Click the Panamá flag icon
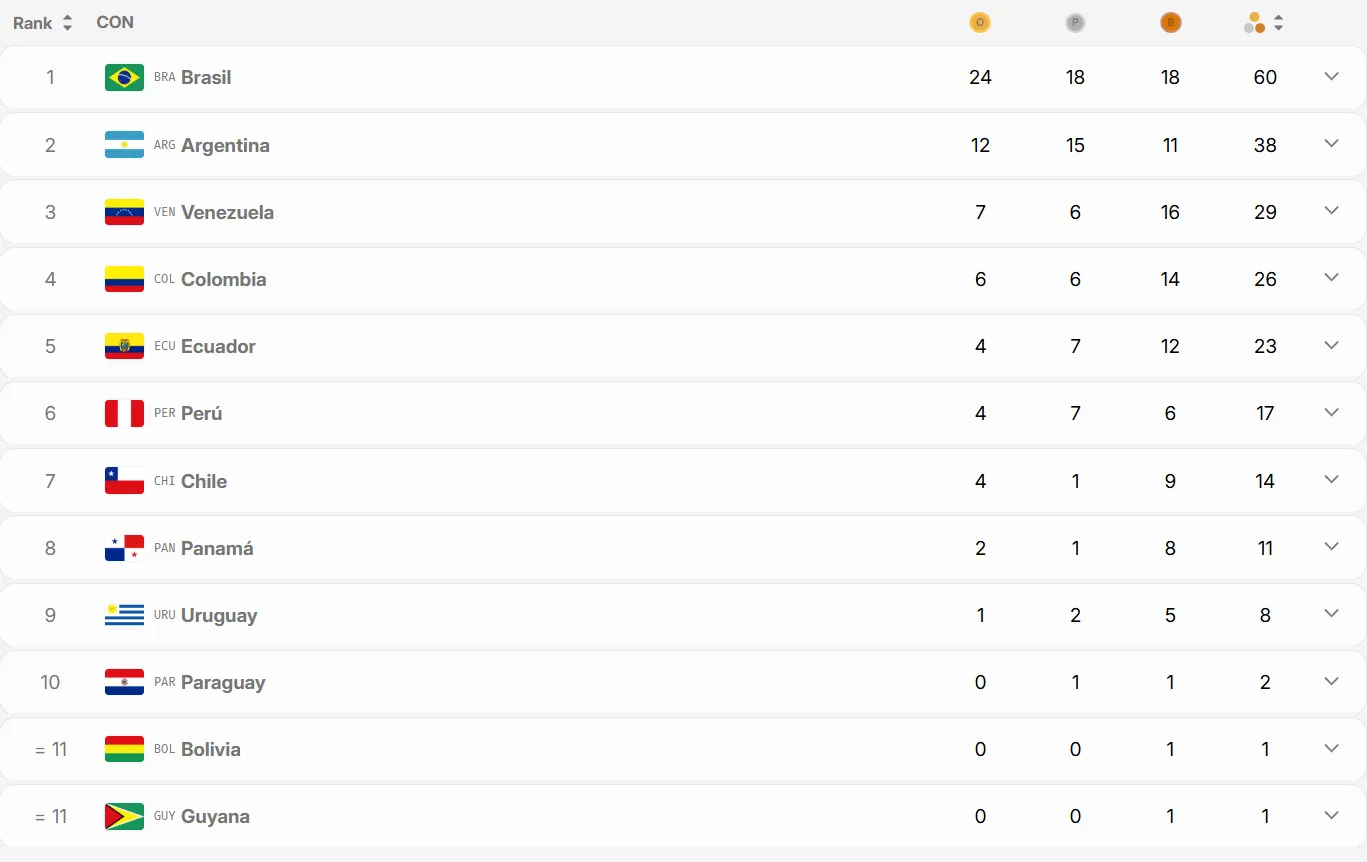Screen dimensions: 1367x862 [x=124, y=548]
